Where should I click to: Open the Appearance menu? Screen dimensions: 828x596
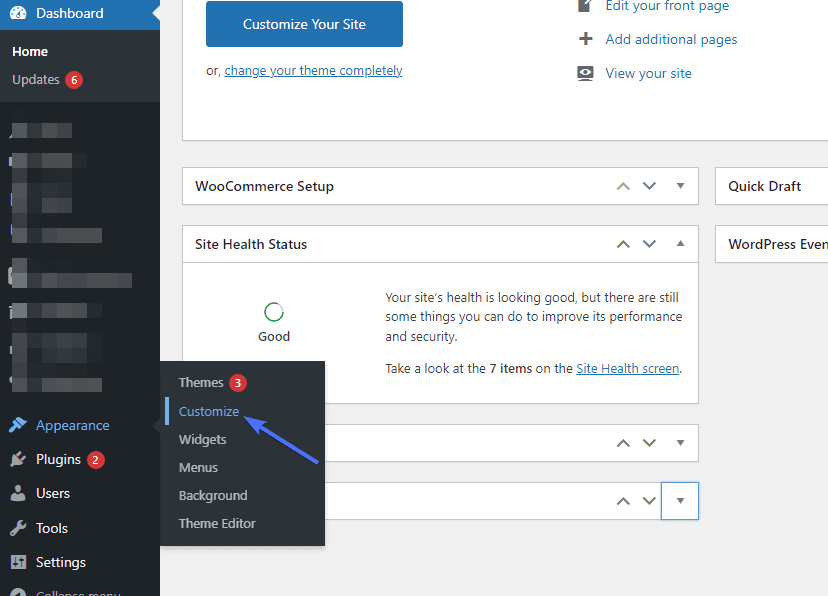point(73,425)
